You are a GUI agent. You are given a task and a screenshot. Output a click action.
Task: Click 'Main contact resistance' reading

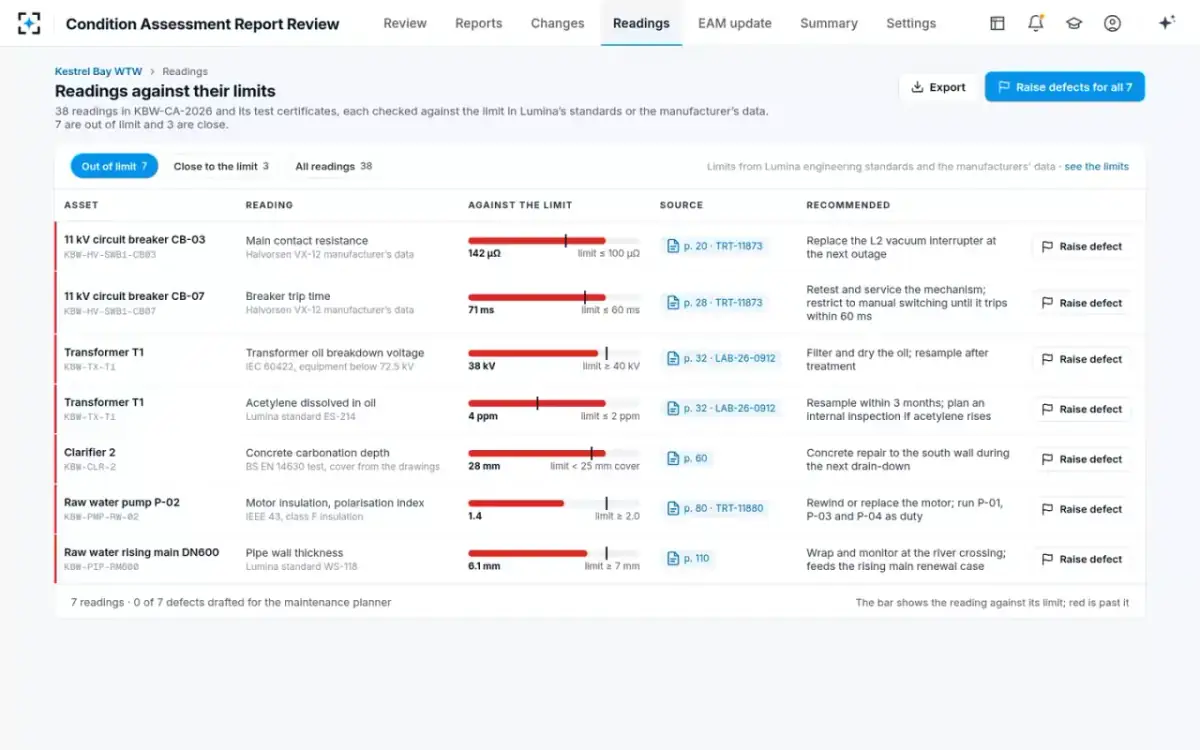pos(307,241)
